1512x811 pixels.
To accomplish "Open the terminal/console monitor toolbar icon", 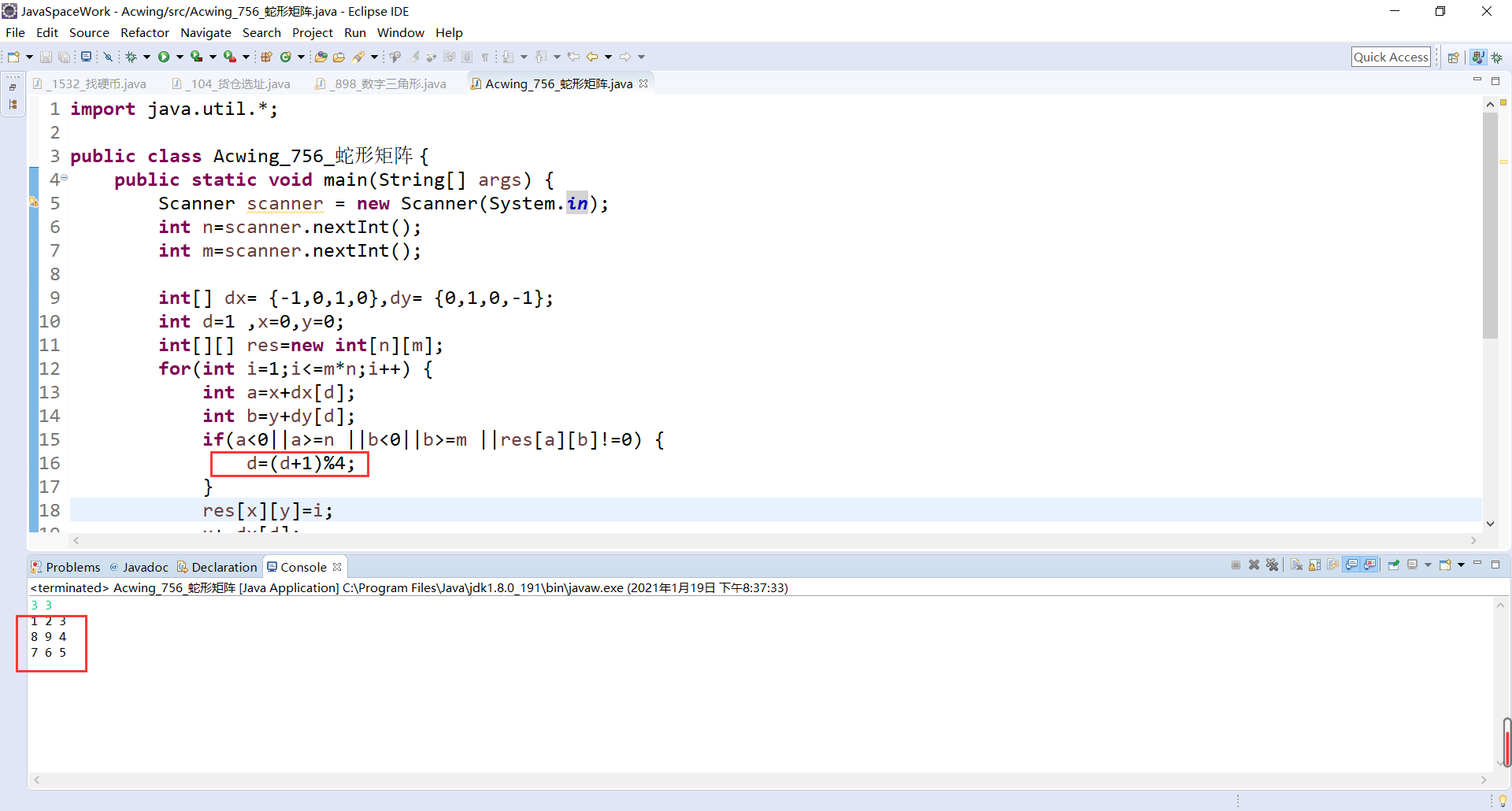I will coord(86,57).
